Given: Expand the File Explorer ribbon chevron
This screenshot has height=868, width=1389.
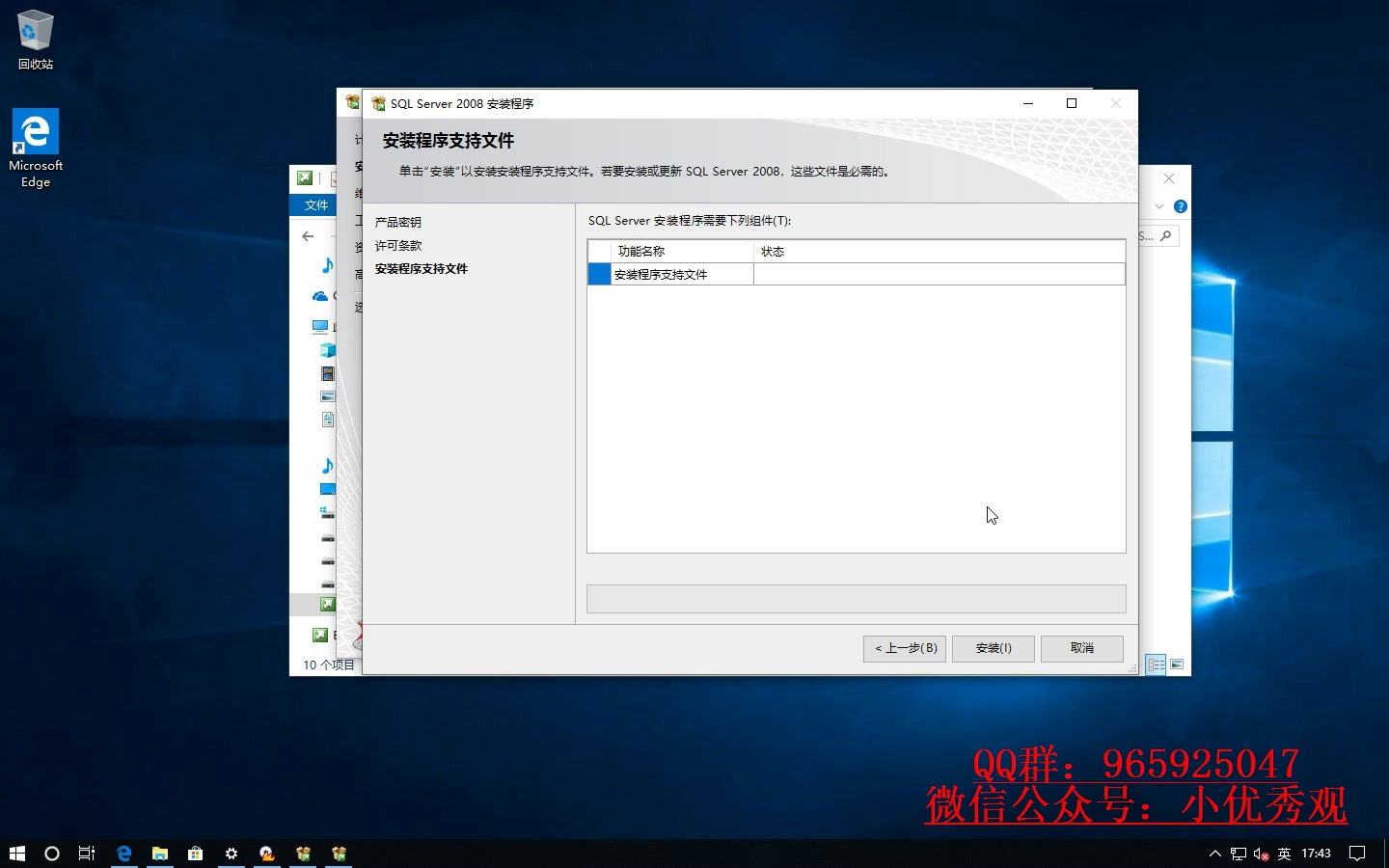Looking at the screenshot, I should point(1159,206).
